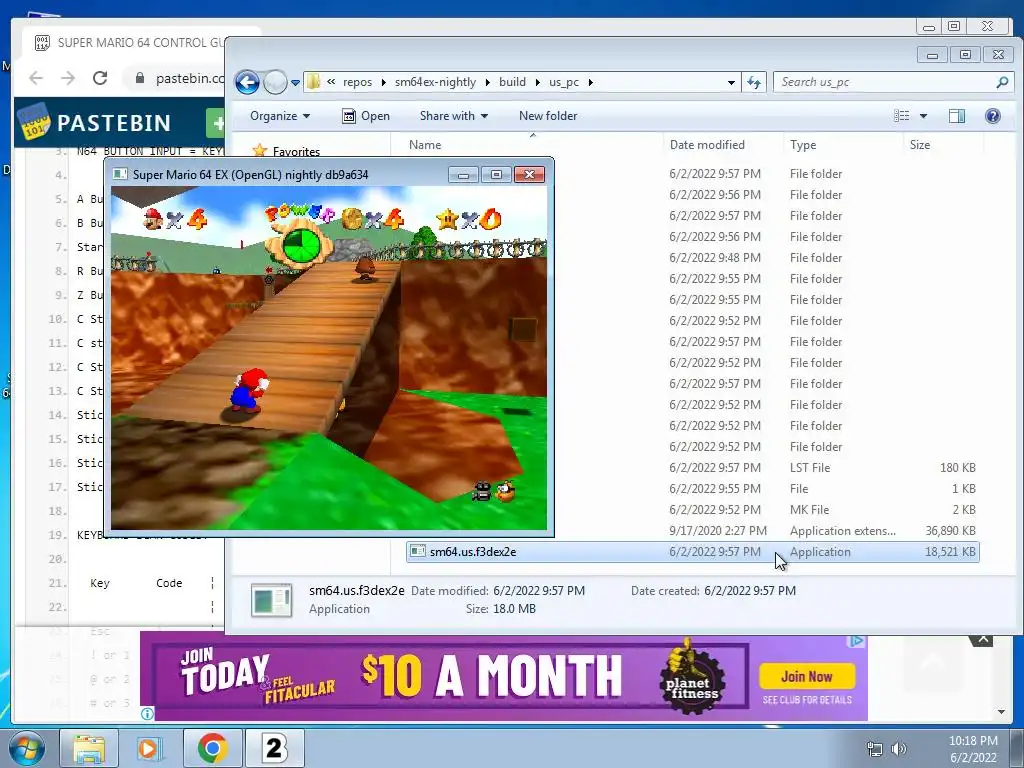1024x768 pixels.
Task: Click the Explorer Forward navigation arrow
Action: tap(276, 82)
